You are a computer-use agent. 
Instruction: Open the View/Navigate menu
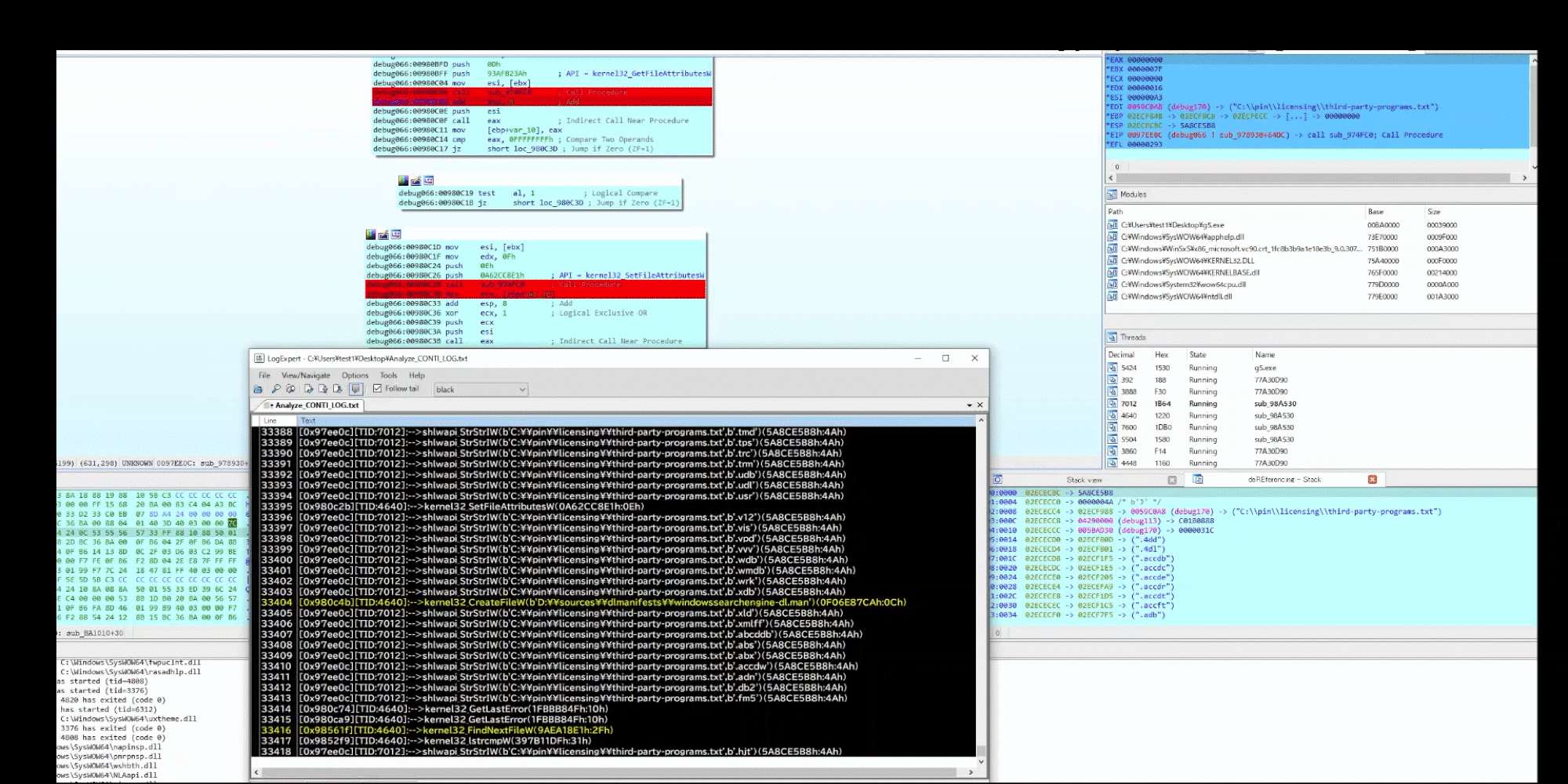pos(306,376)
